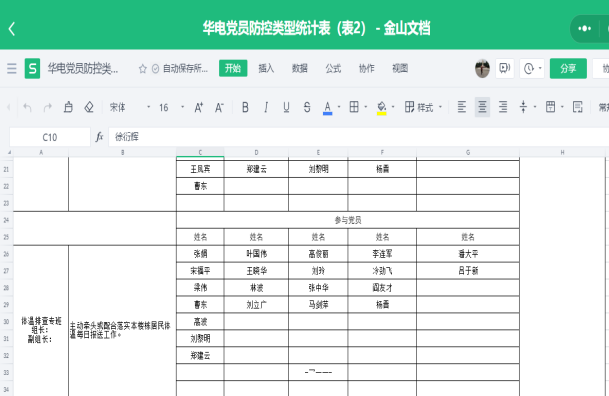This screenshot has height=396, width=609.
Task: Expand version history dropdown arrow
Action: point(540,68)
